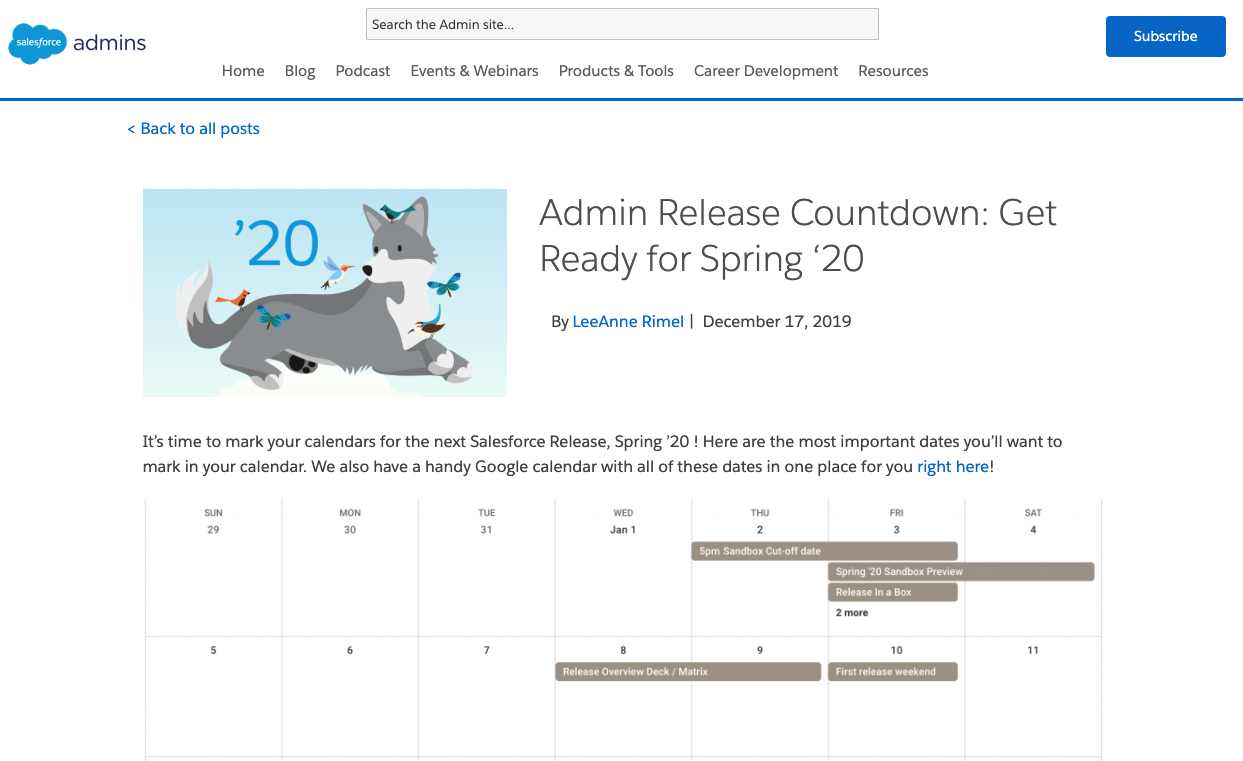Click calendar date 6
The height and width of the screenshot is (761, 1243).
pyautogui.click(x=350, y=650)
